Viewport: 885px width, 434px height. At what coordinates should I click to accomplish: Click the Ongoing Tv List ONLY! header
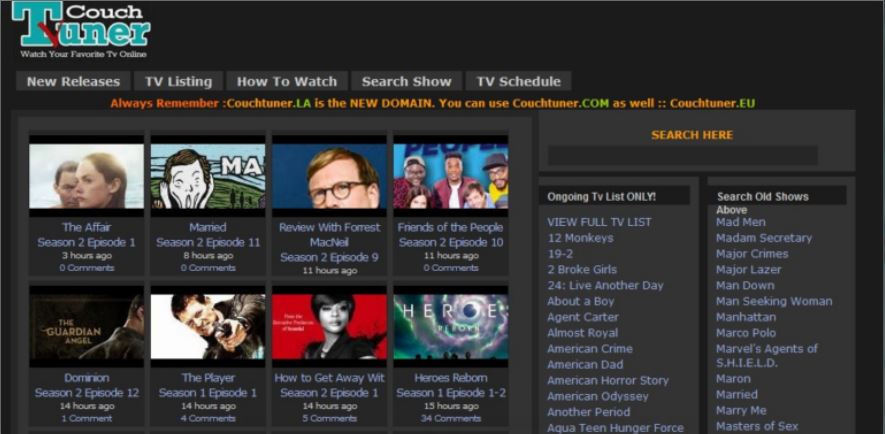[x=601, y=196]
